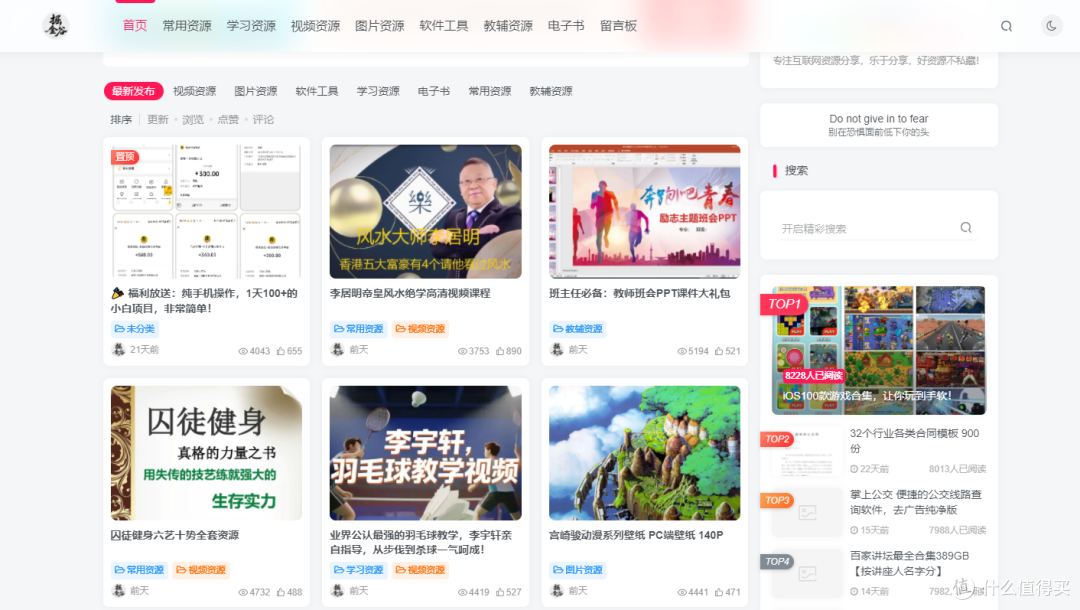Select the 最新发布 filter tab
This screenshot has width=1080, height=610.
pos(134,91)
